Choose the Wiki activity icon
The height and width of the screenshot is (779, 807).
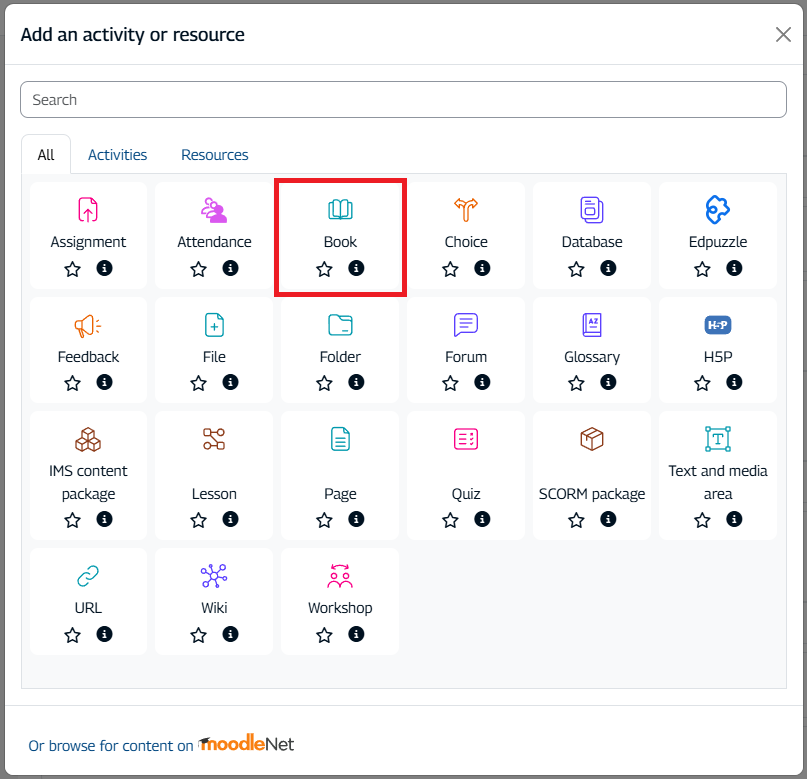point(214,576)
